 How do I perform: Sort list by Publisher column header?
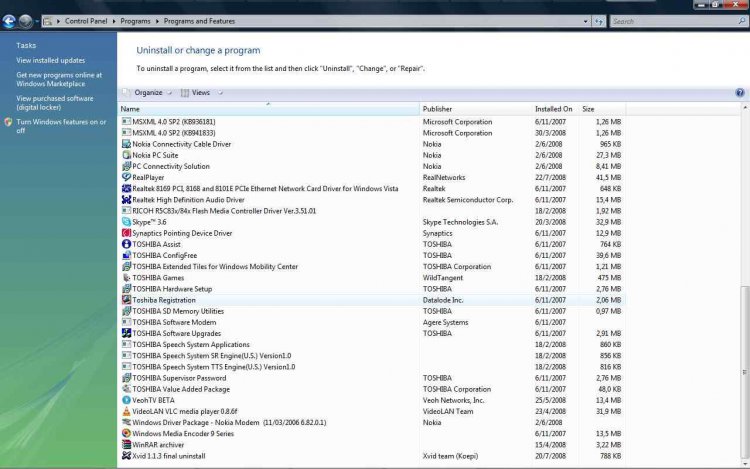tap(475, 109)
